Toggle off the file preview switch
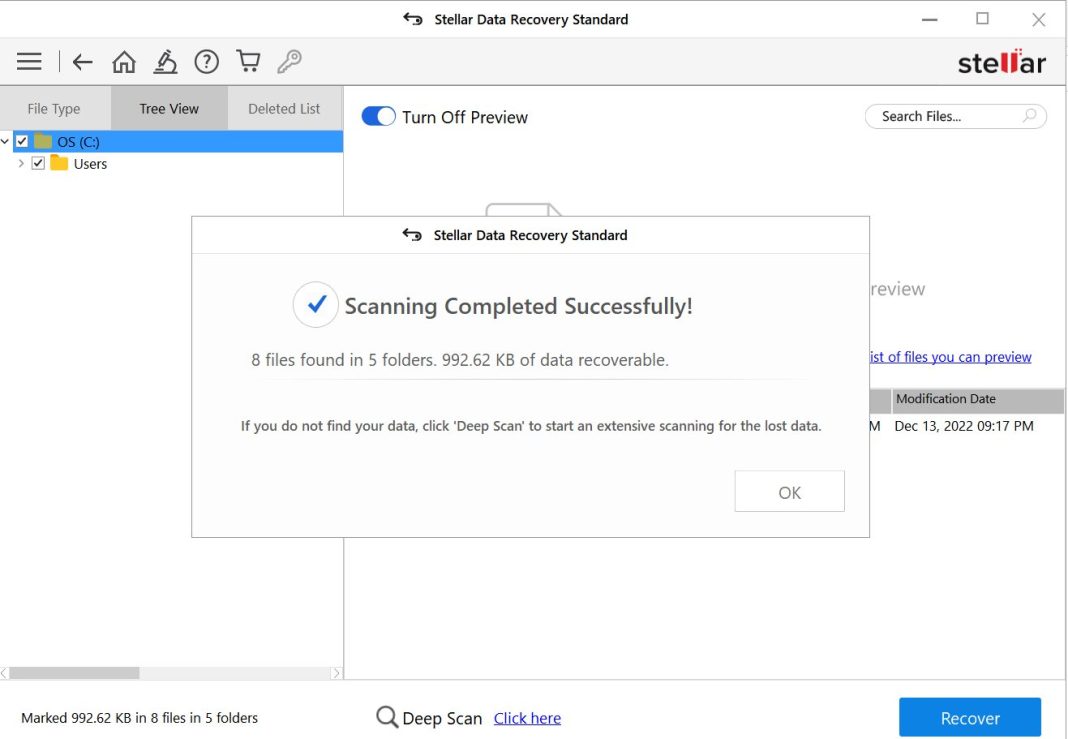The width and height of the screenshot is (1068, 739). tap(378, 116)
